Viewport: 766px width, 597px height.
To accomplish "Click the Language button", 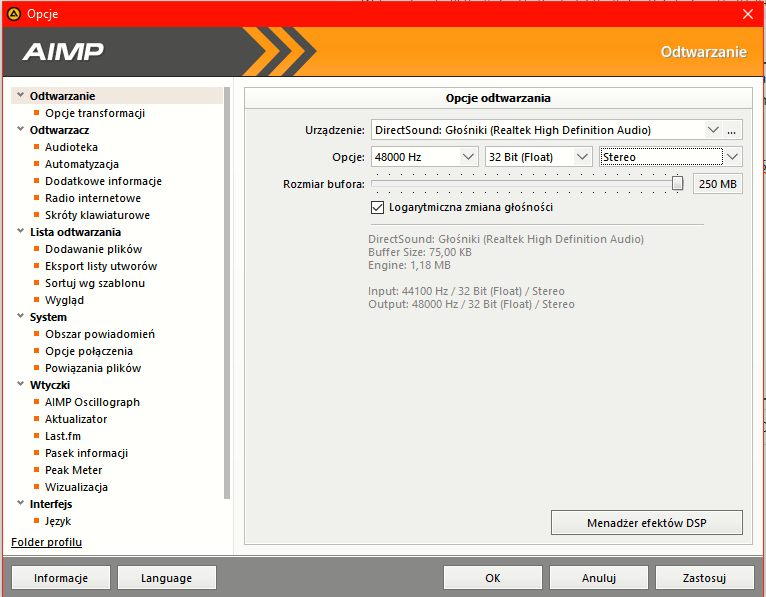I will point(167,578).
